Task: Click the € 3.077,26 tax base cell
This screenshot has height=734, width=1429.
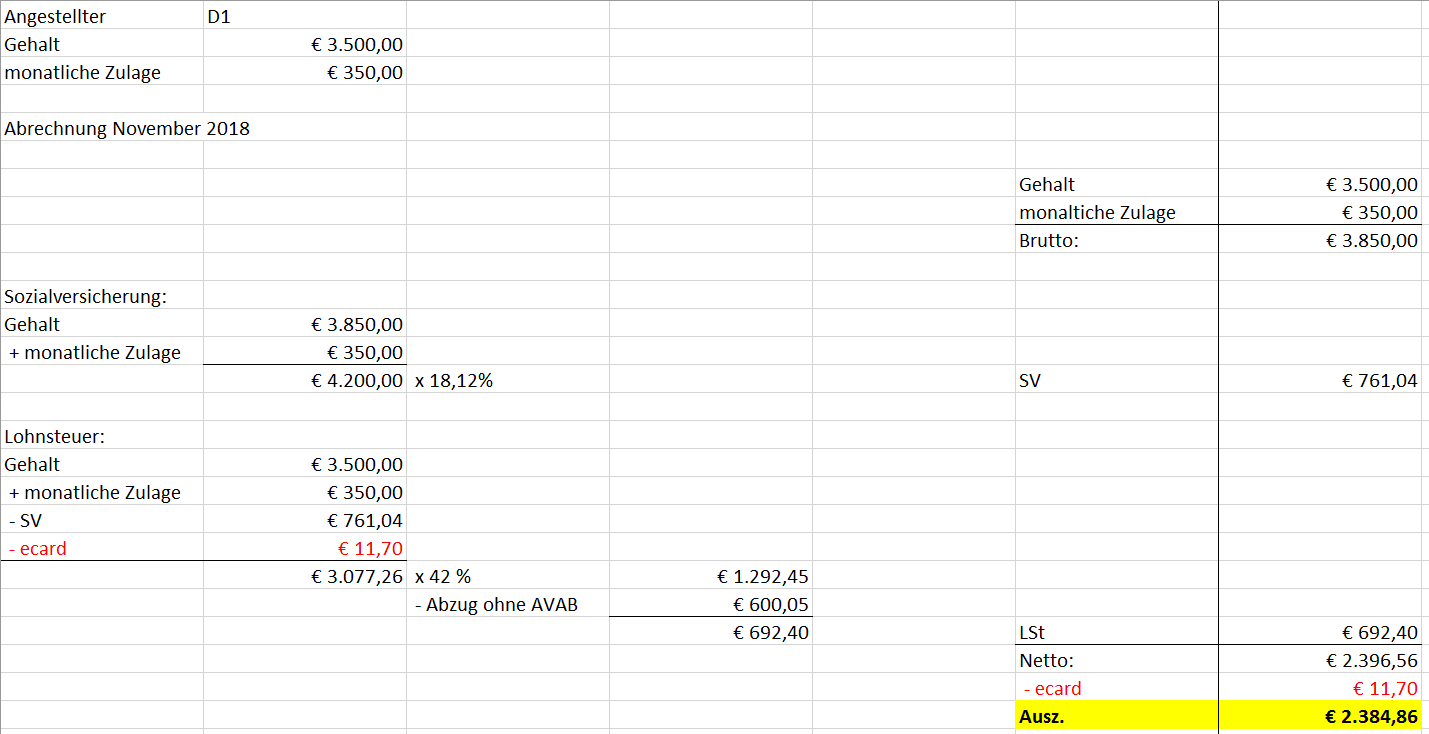Action: (x=357, y=576)
